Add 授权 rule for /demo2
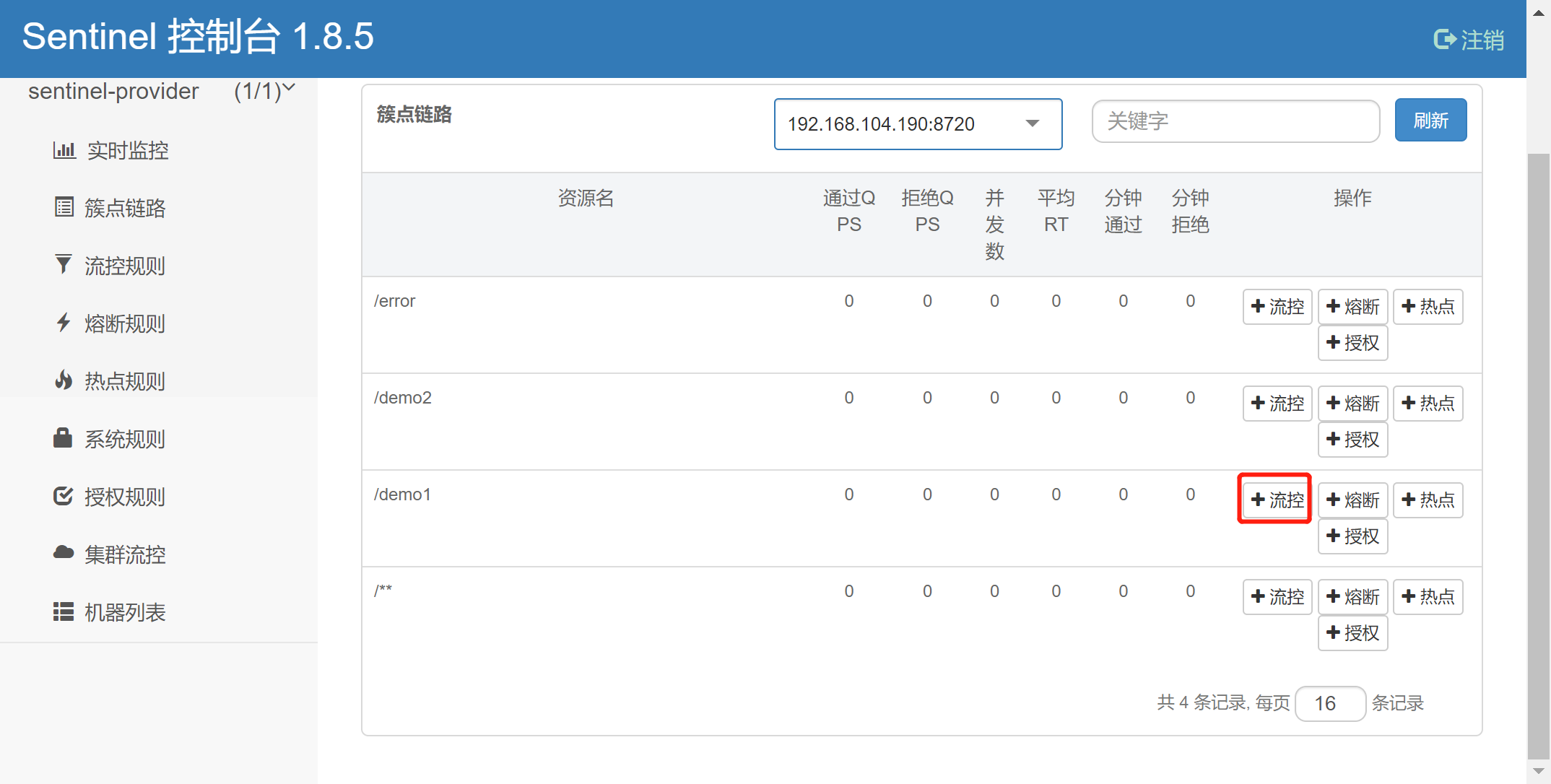The image size is (1551, 784). coord(1352,440)
